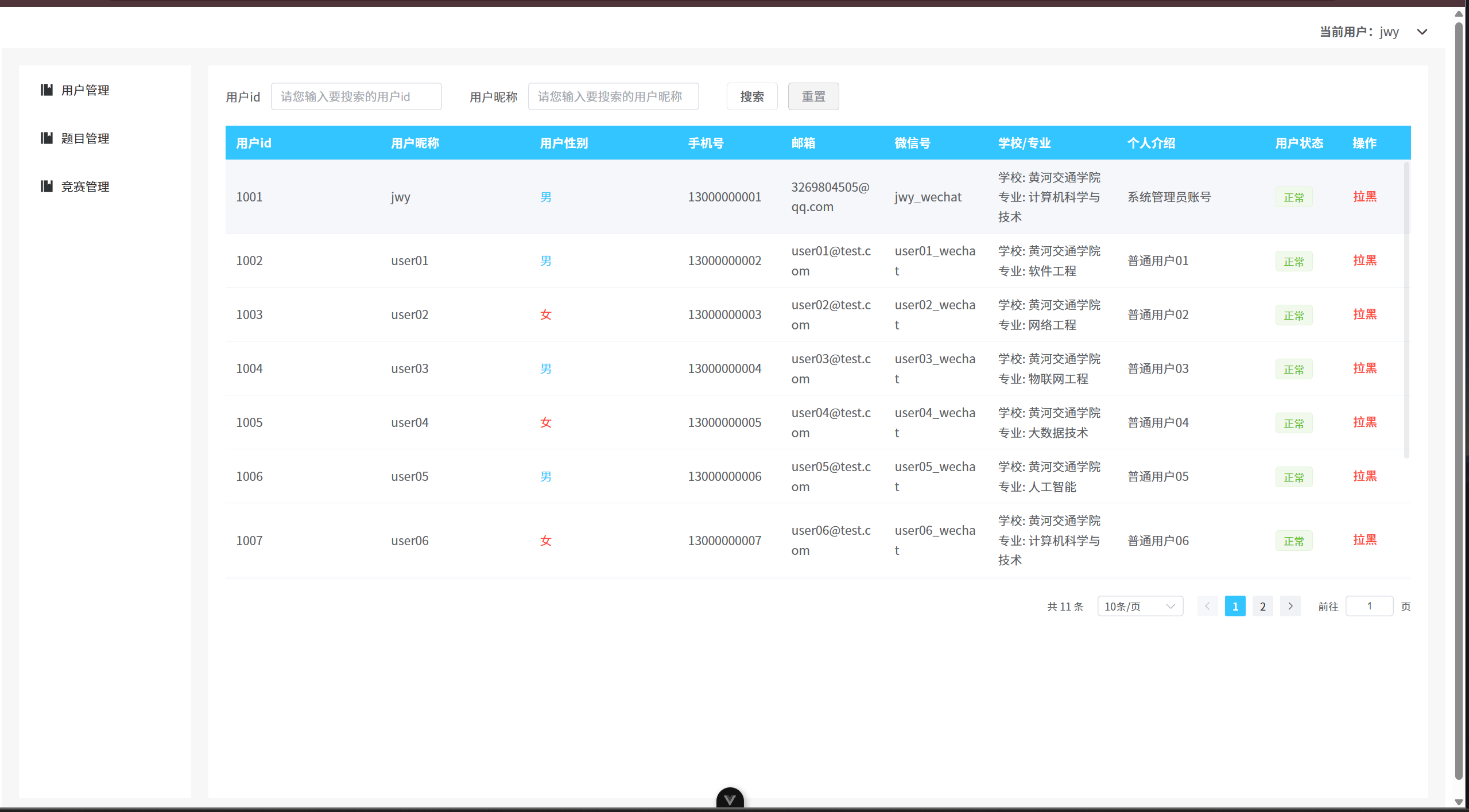
Task: Focus the 用户昵称 search input
Action: 613,96
